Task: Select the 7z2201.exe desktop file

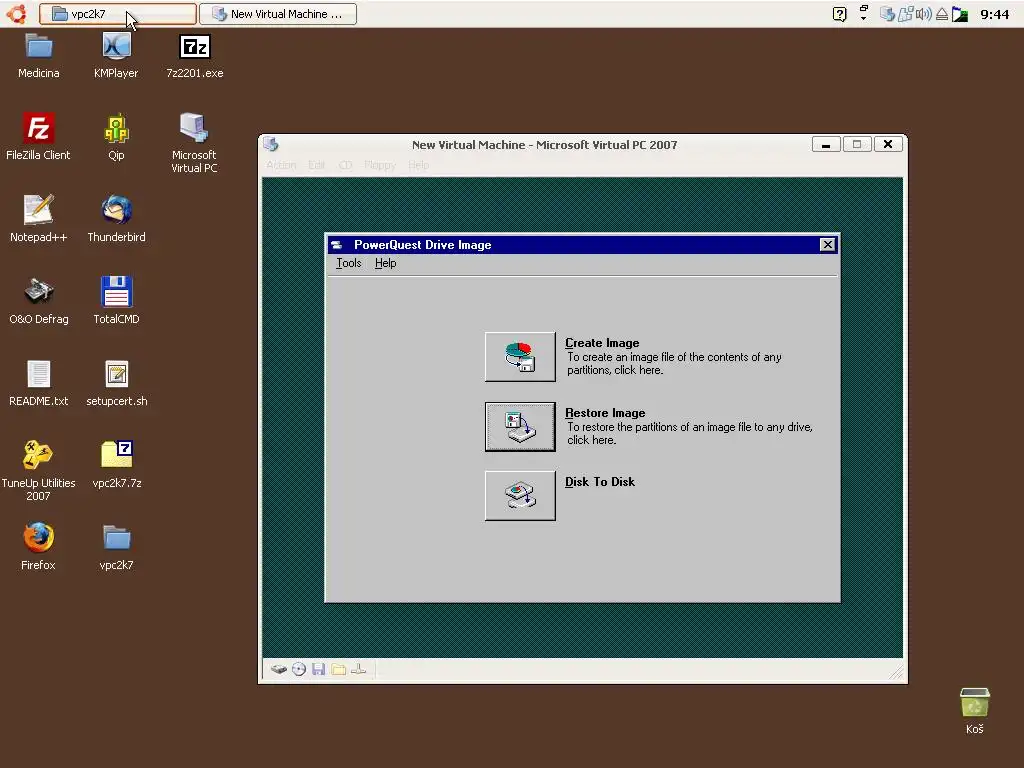Action: pyautogui.click(x=195, y=56)
